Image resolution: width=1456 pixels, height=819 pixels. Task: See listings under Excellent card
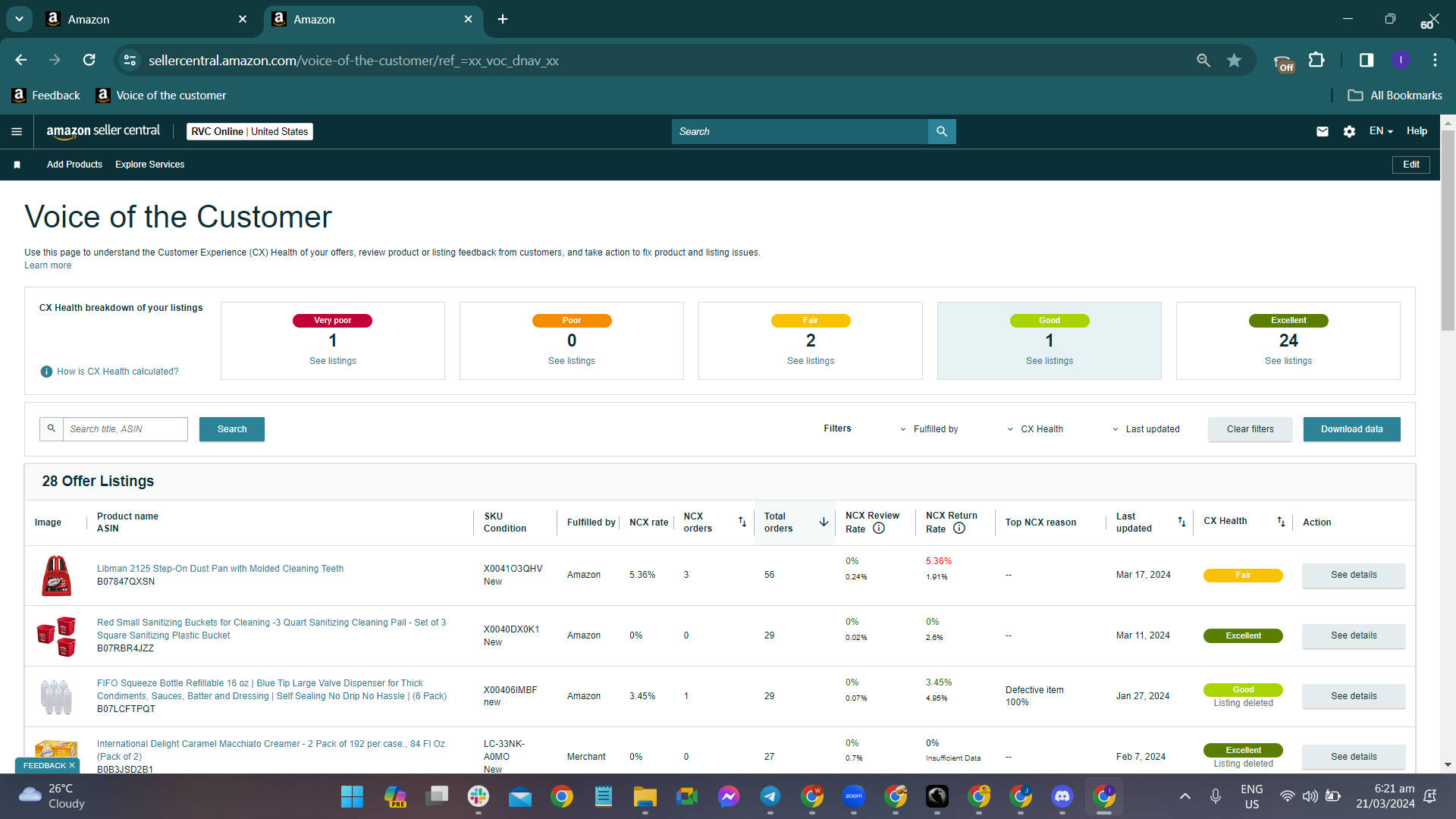coord(1288,361)
